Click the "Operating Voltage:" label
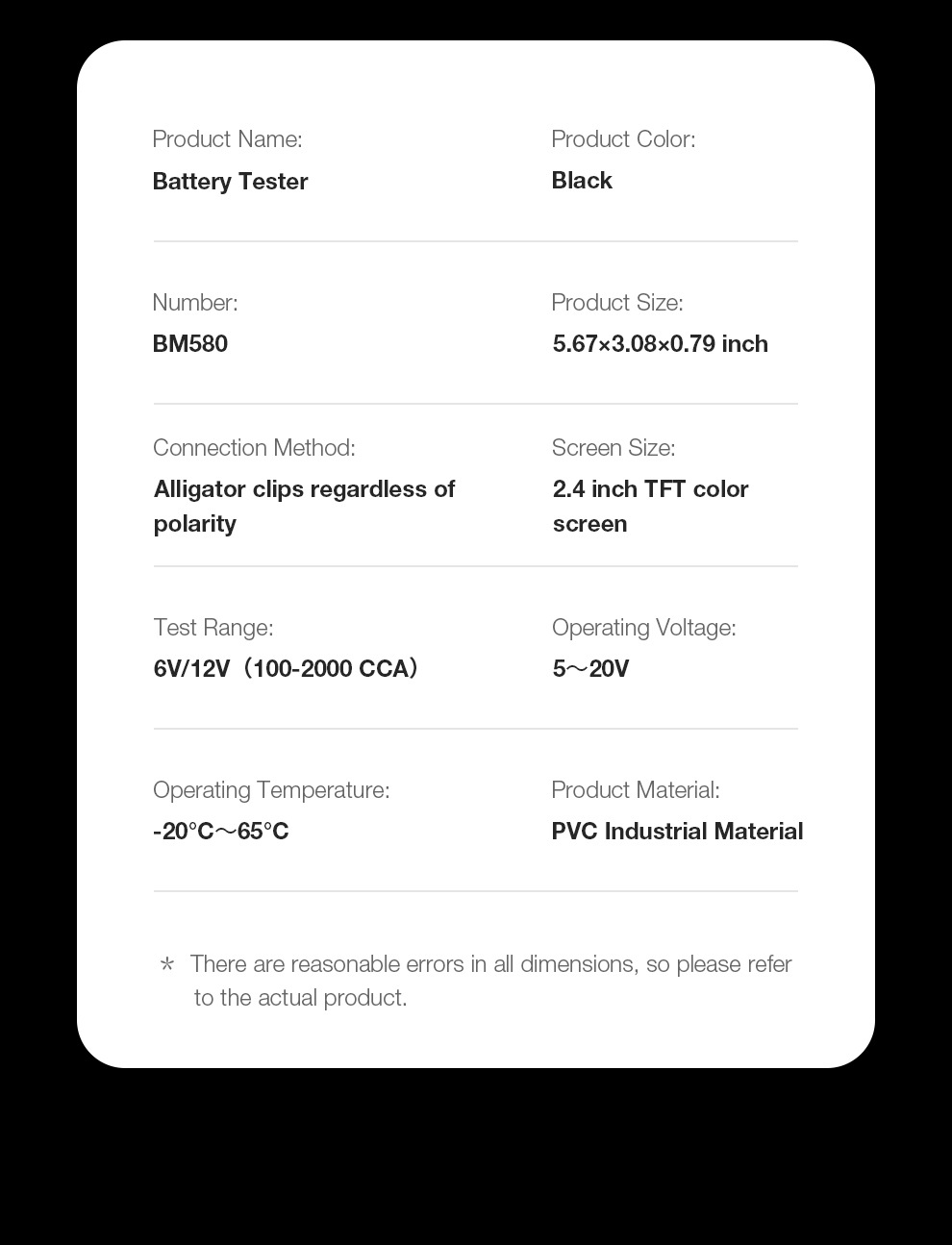 point(643,628)
